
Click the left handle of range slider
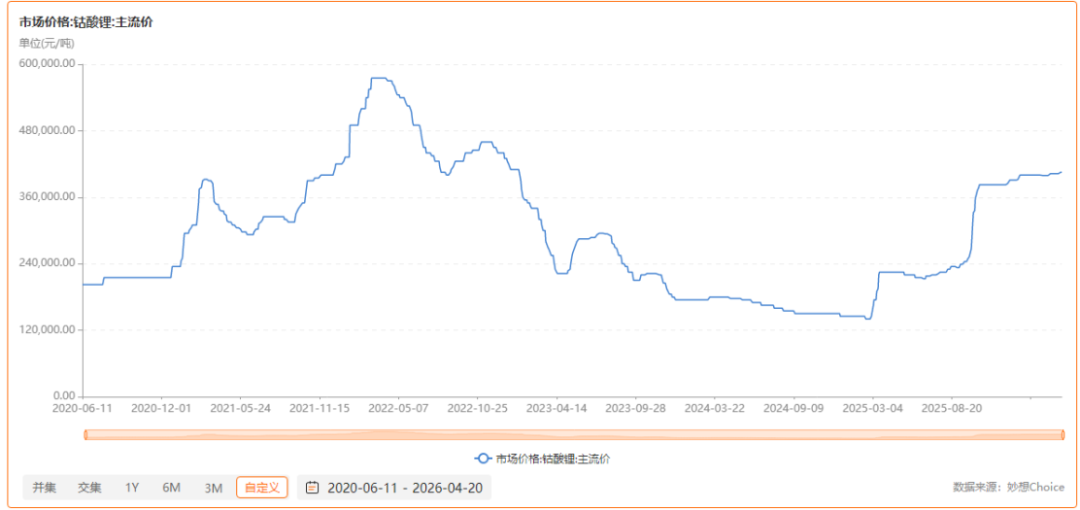(85, 434)
